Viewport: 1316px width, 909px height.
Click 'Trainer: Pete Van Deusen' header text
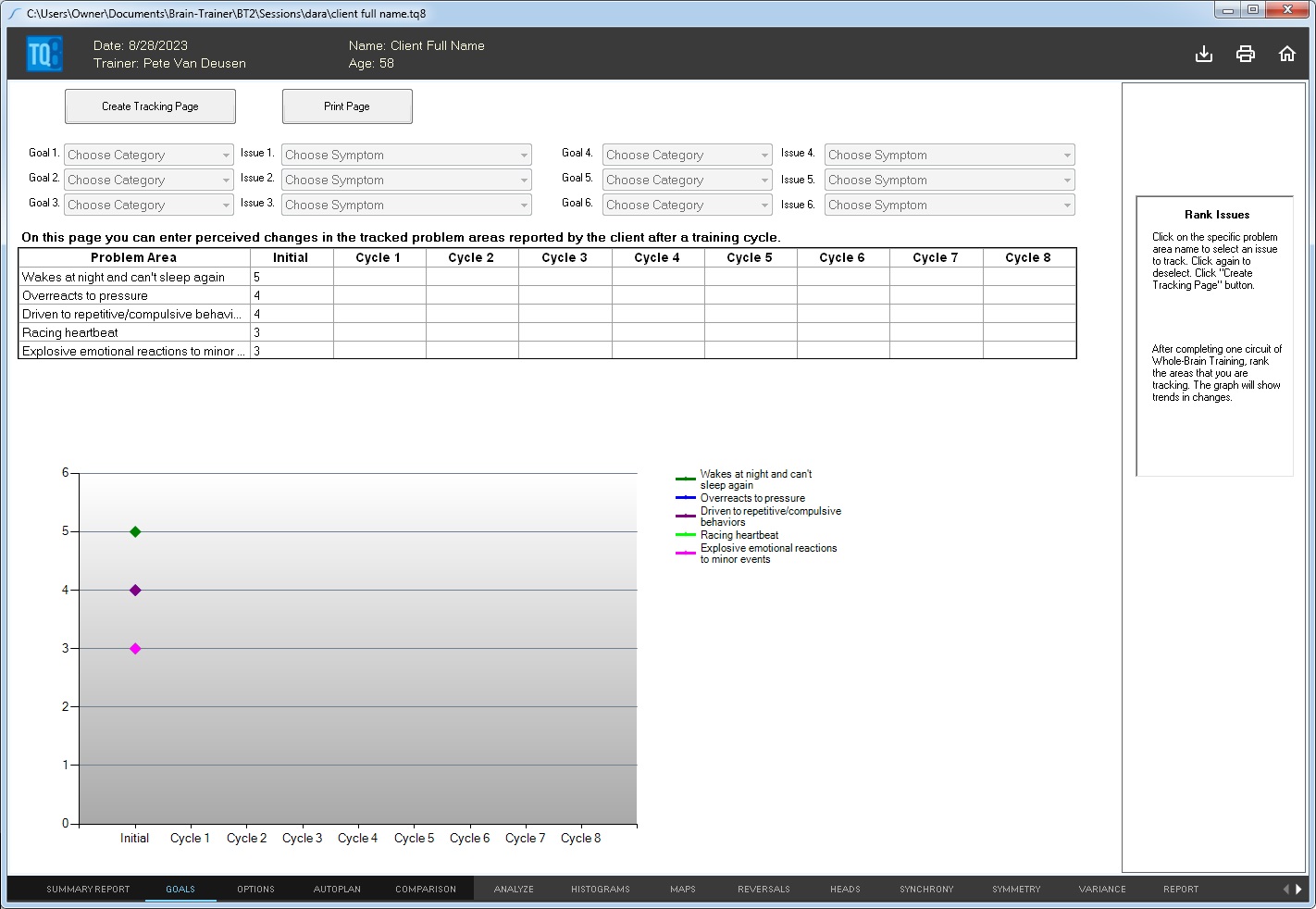tap(169, 63)
